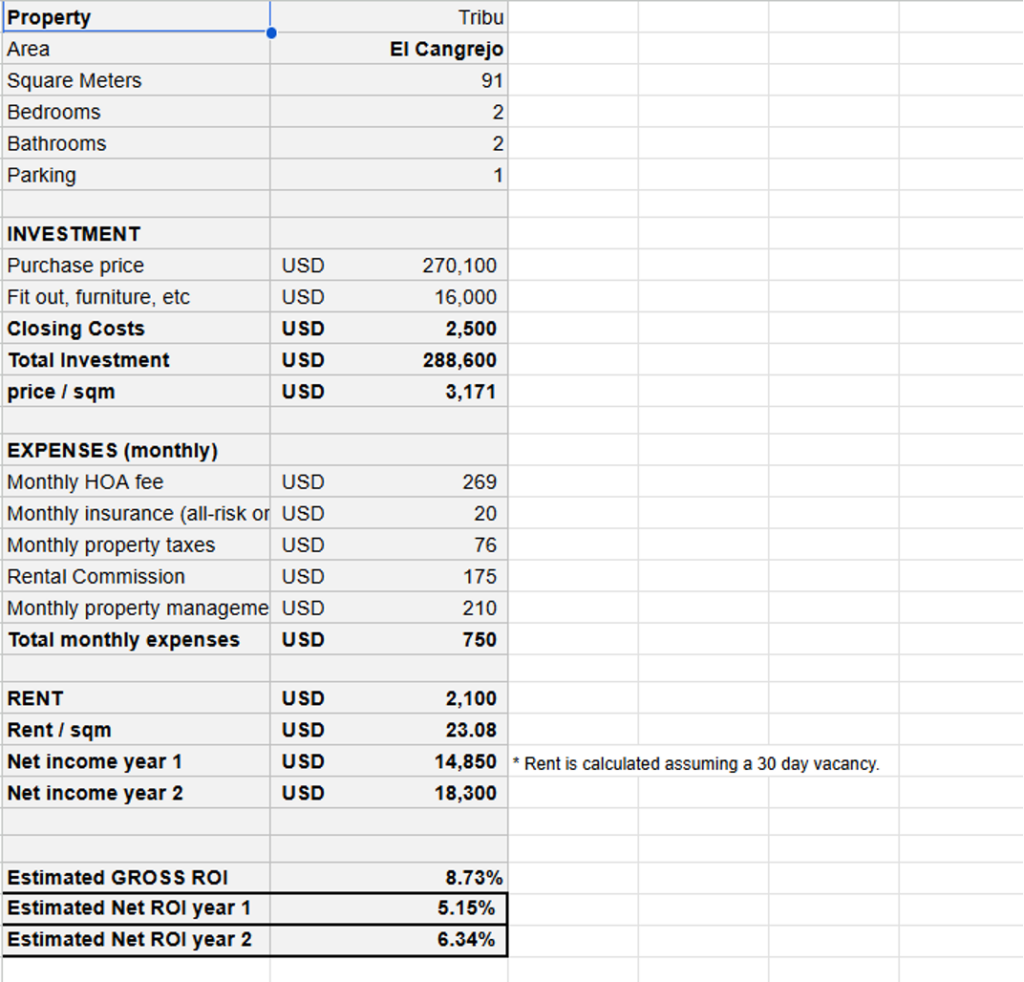Select the USD cell beside Total Investment
This screenshot has height=982, width=1024.
tap(303, 360)
